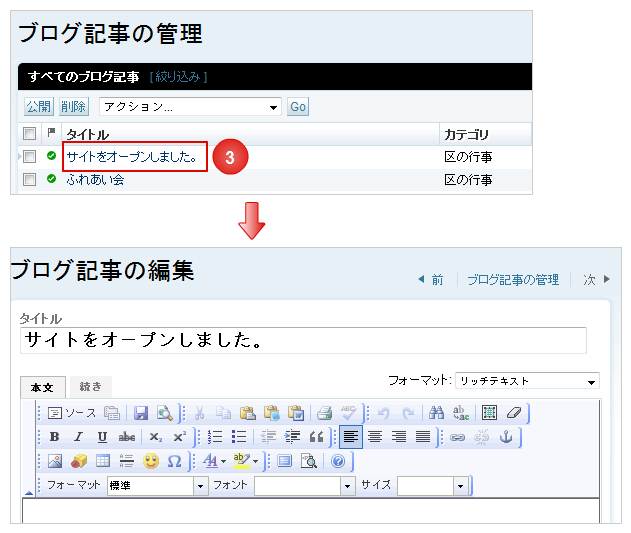
Task: Click the ブログ記事の管理 navigation link
Action: (513, 279)
